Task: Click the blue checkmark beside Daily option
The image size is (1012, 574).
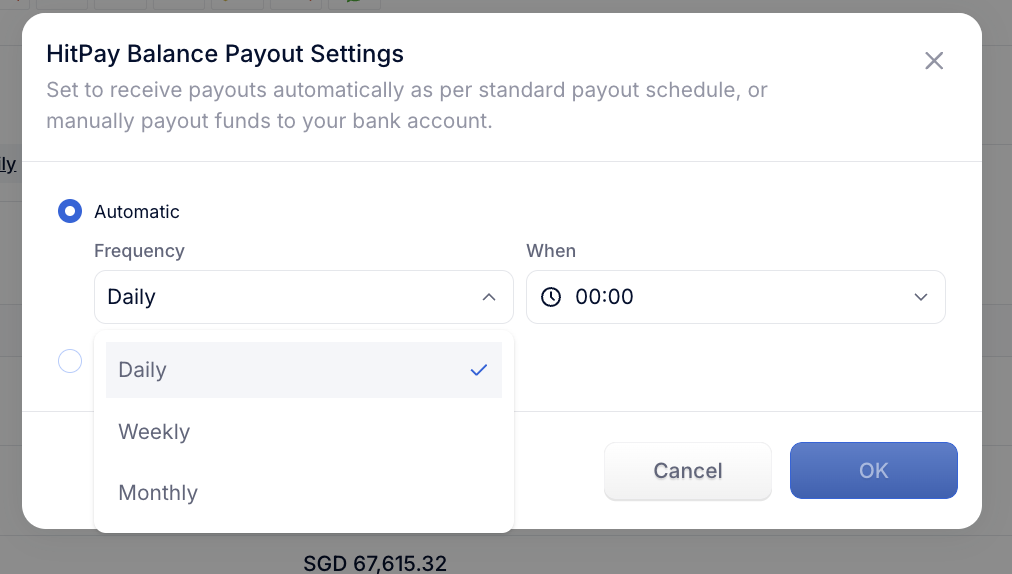Action: 478,370
